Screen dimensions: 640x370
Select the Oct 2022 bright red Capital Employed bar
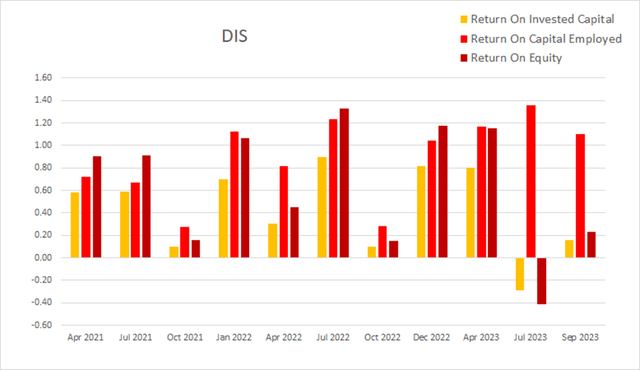[x=382, y=242]
